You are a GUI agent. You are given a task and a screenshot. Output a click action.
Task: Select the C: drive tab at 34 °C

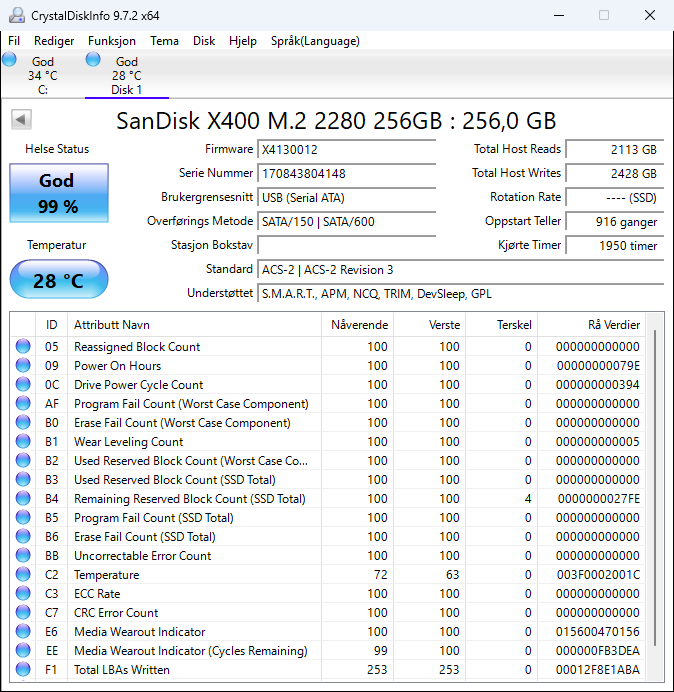point(42,75)
